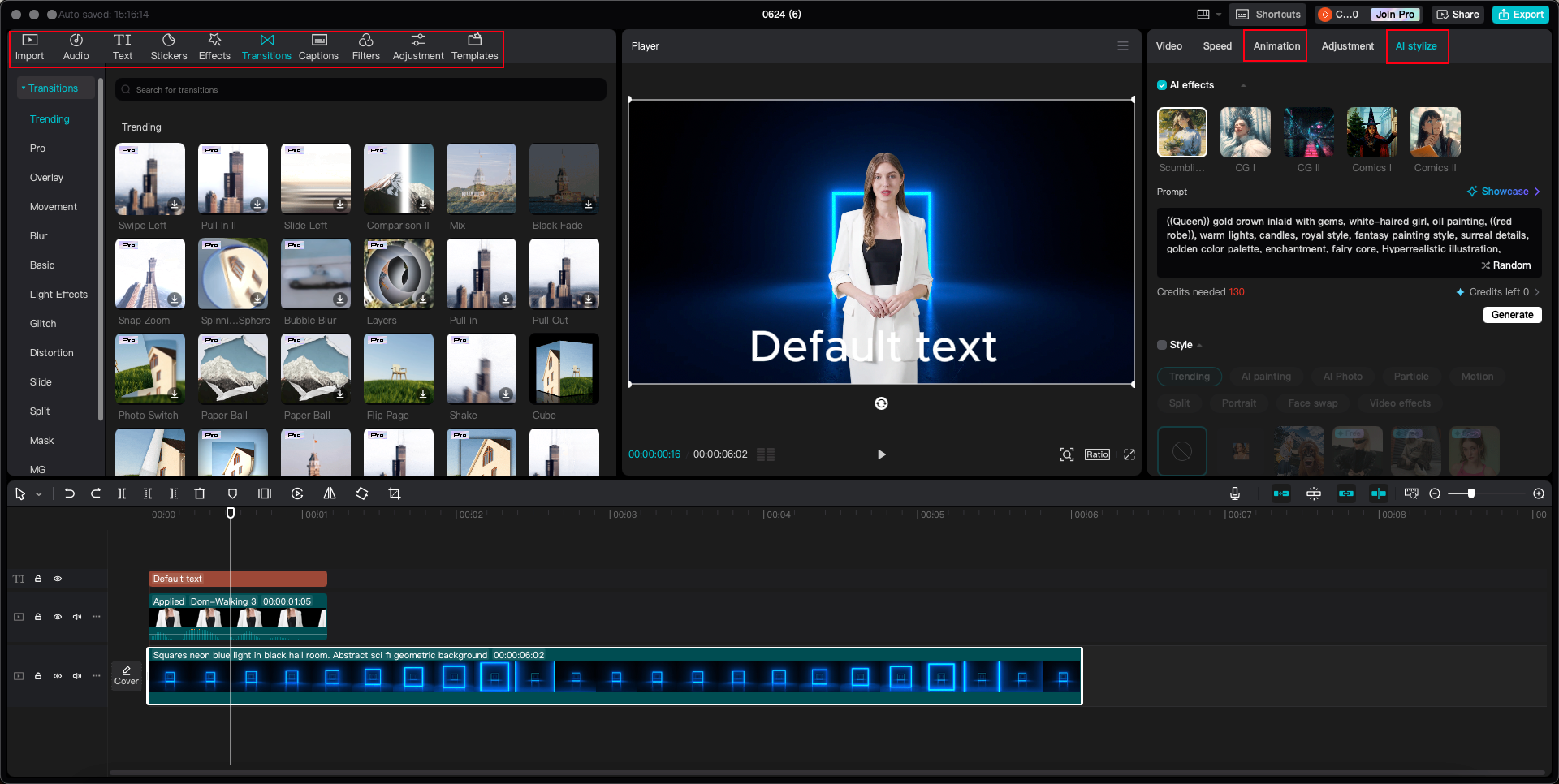Enable the Style checkbox
This screenshot has height=784, width=1559.
[1162, 345]
